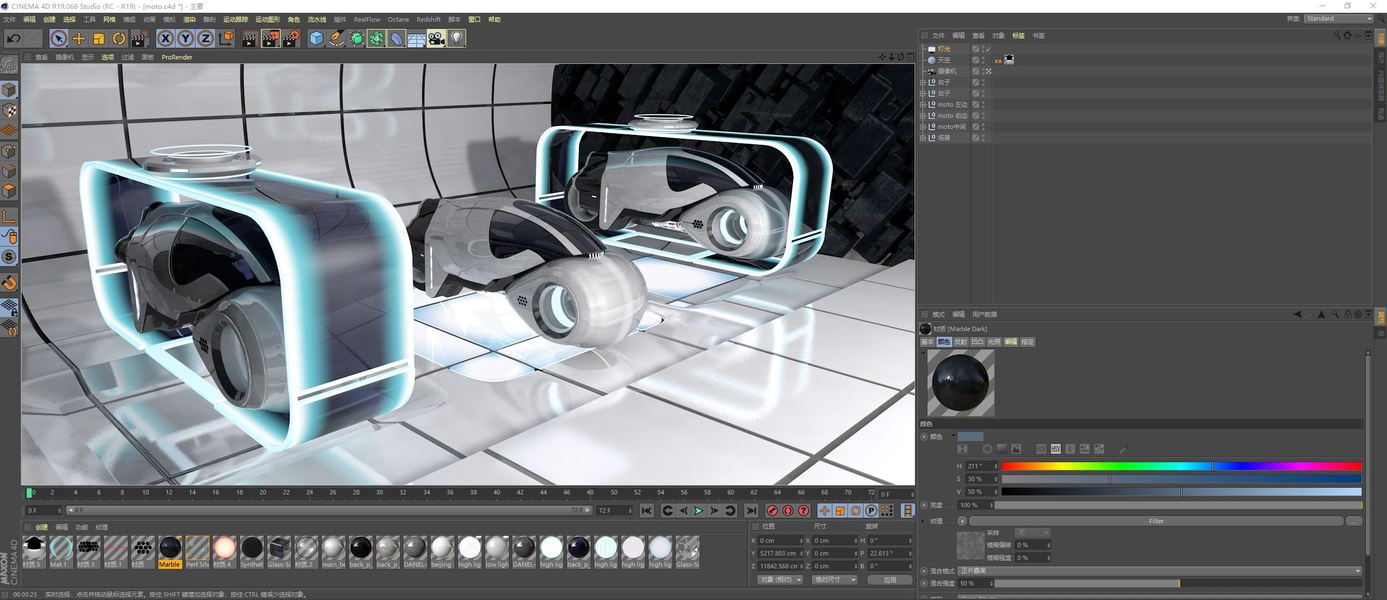Expand the 场景 object tree
This screenshot has width=1387, height=600.
tap(925, 137)
